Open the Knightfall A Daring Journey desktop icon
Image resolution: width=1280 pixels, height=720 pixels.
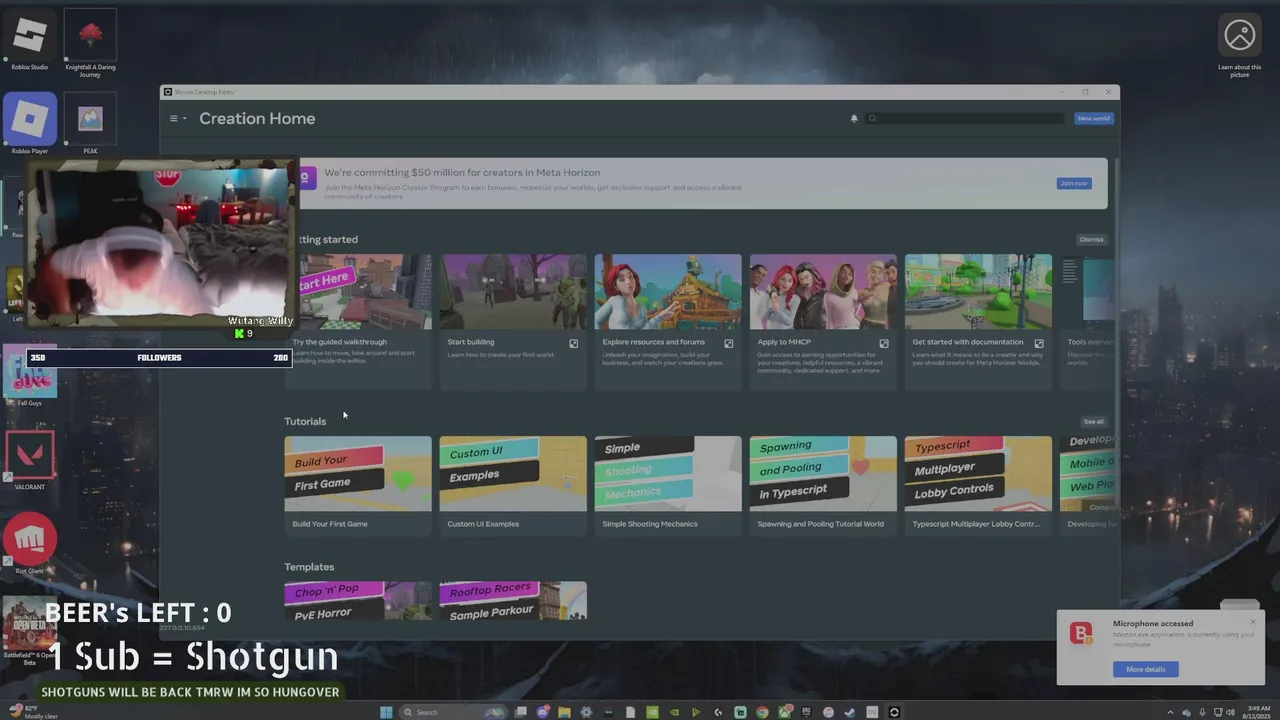pos(90,43)
